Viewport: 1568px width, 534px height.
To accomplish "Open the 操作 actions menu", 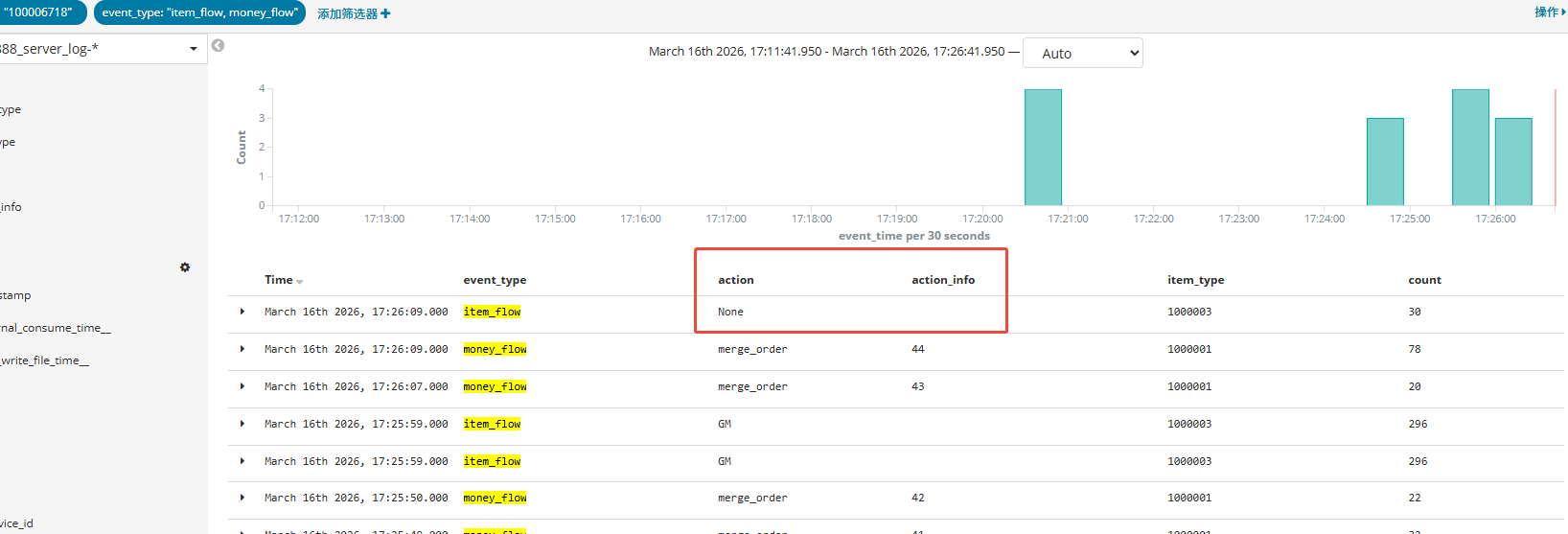I will click(x=1549, y=12).
